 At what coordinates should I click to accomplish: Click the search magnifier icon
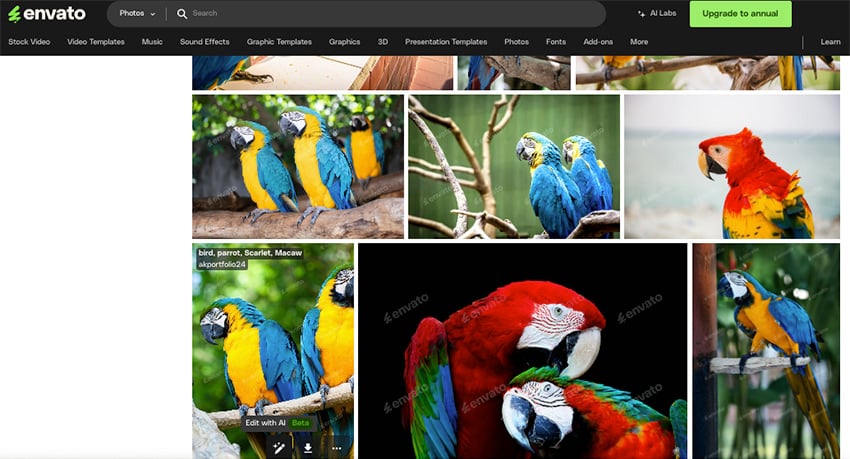point(182,14)
